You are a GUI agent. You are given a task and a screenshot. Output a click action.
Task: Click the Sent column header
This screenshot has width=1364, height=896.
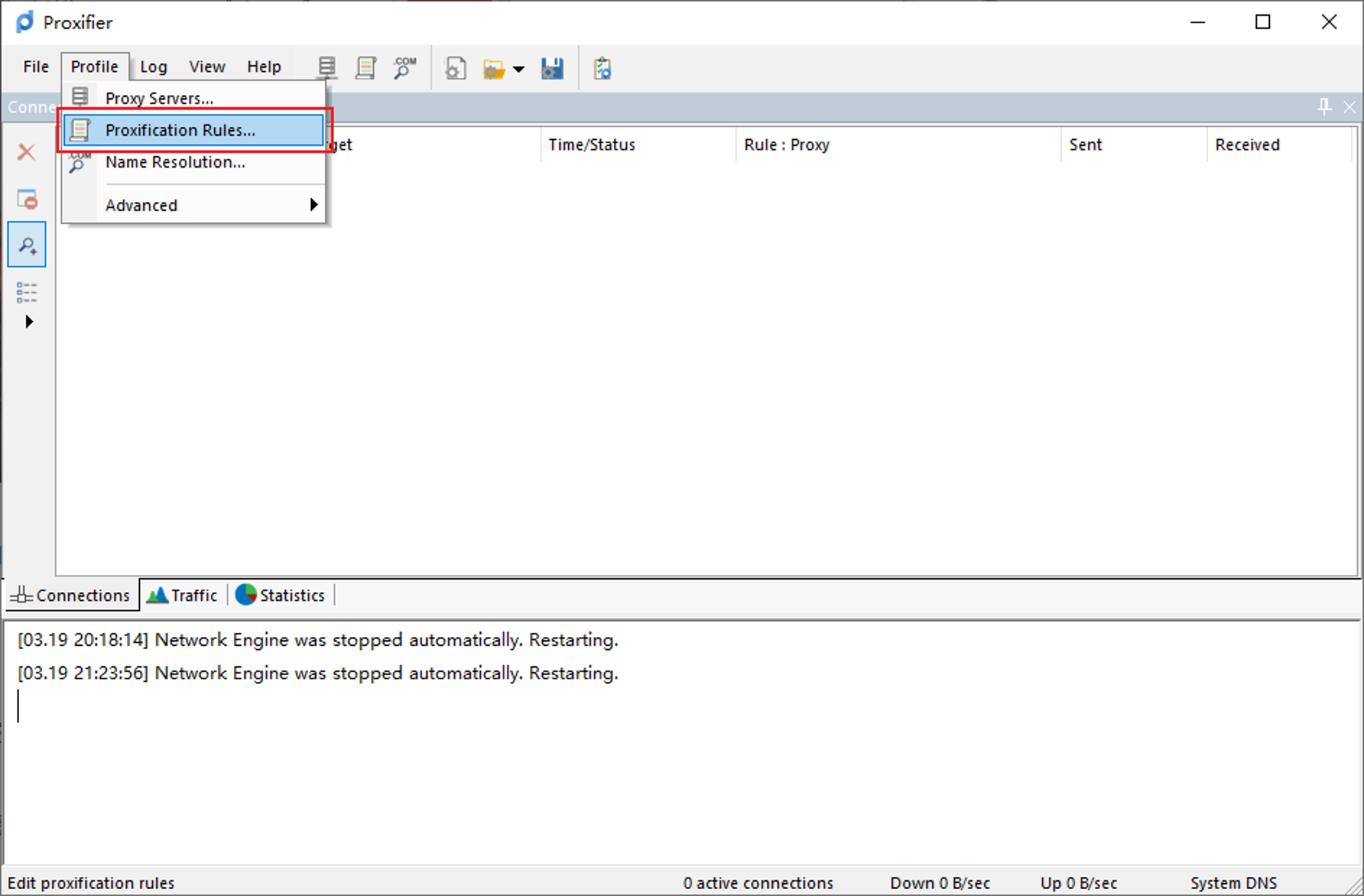coord(1134,145)
